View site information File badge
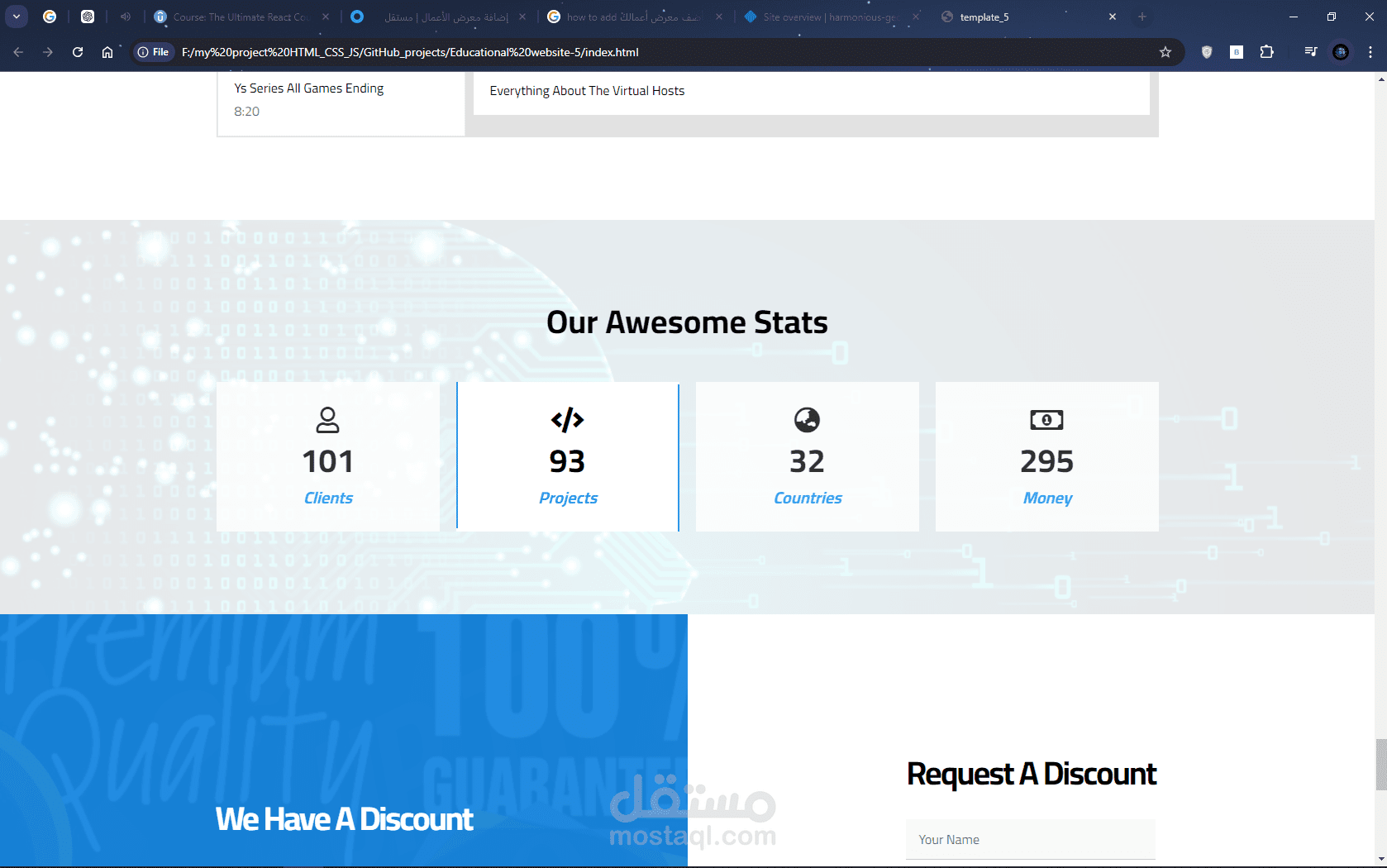1387x868 pixels. (x=154, y=52)
